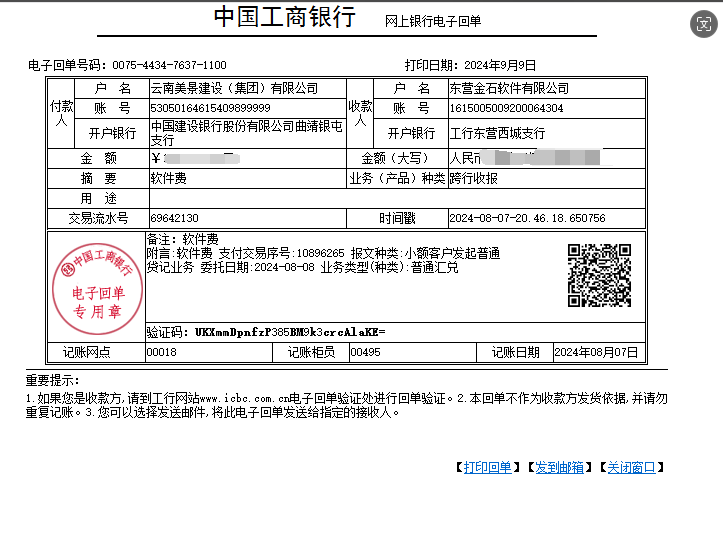Click the 时间戳 label
The image size is (723, 537).
tap(397, 218)
